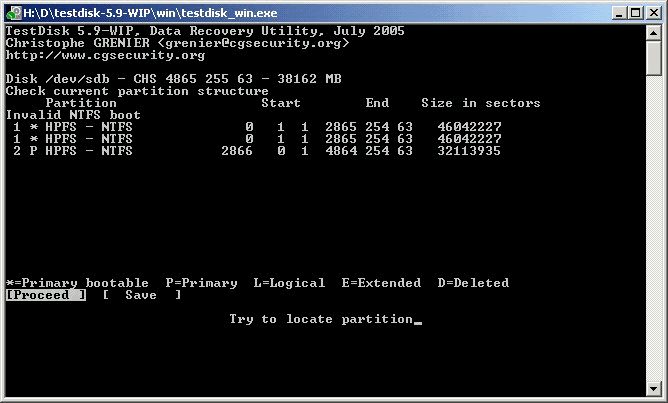Click the grenier@cgsecurity.org author line
The height and width of the screenshot is (403, 668).
[177, 43]
